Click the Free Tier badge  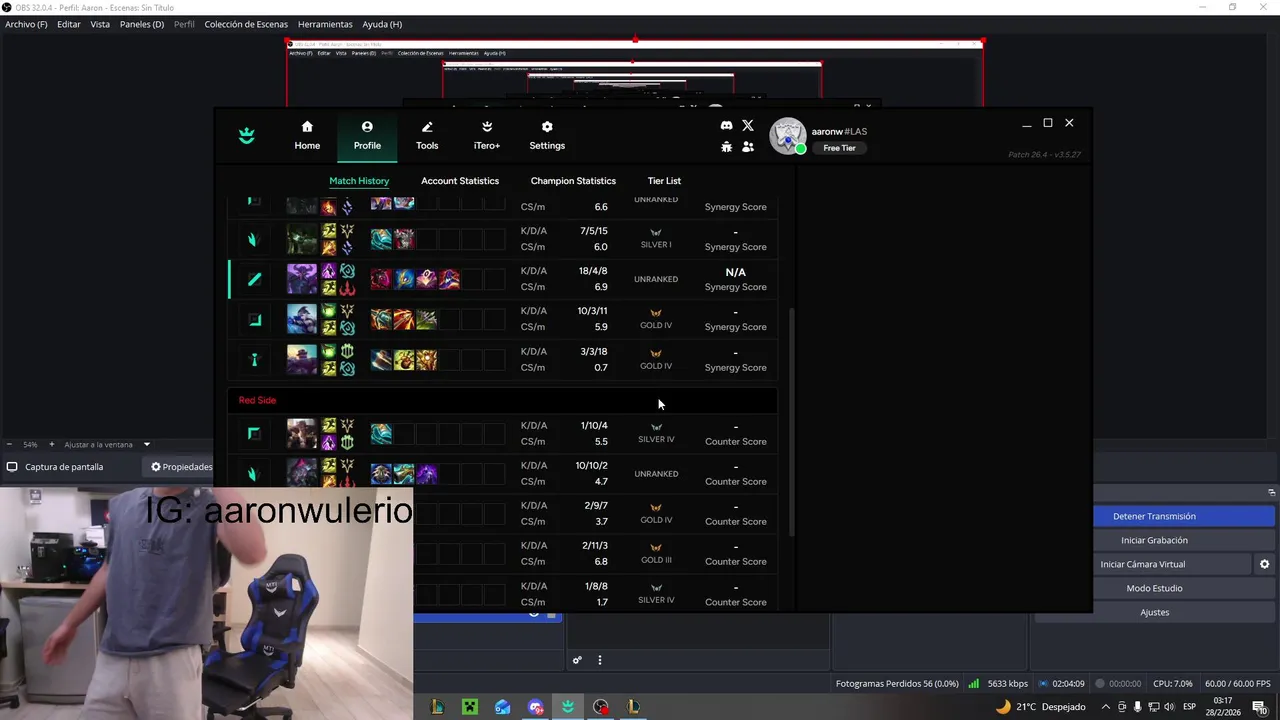coord(839,148)
